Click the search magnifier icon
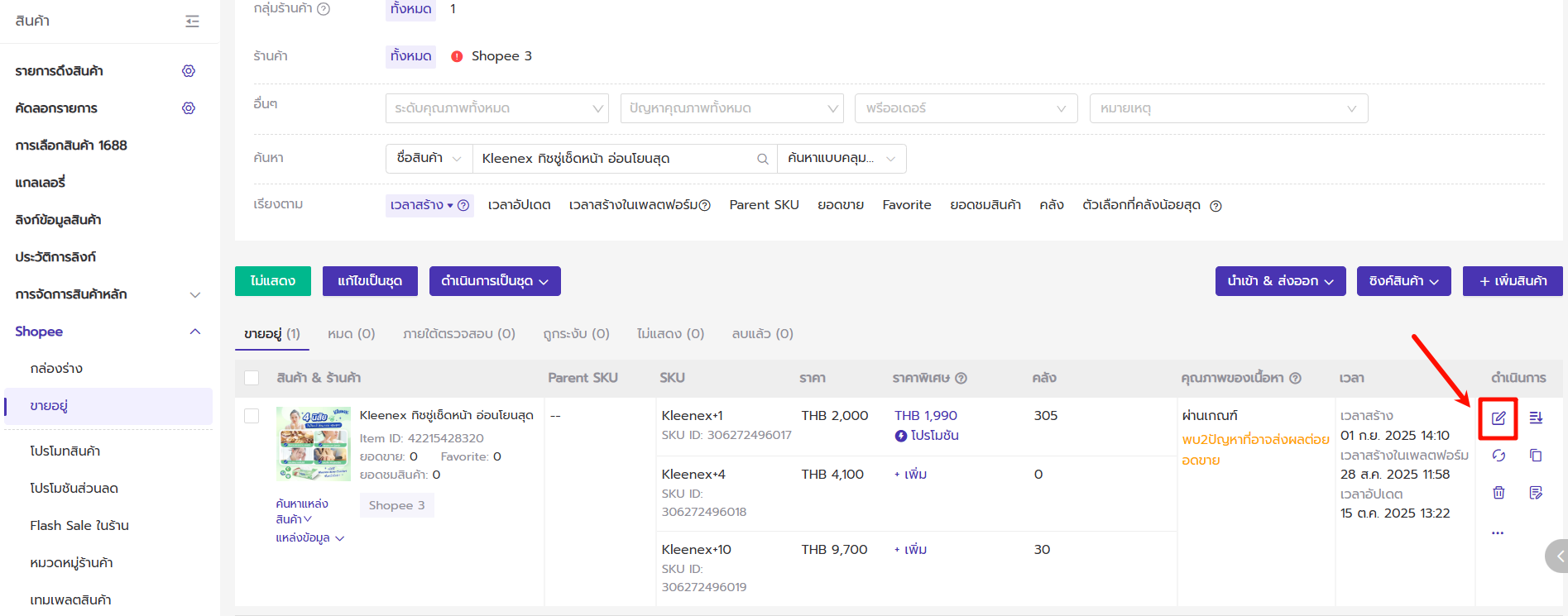The image size is (1568, 616). pyautogui.click(x=762, y=159)
